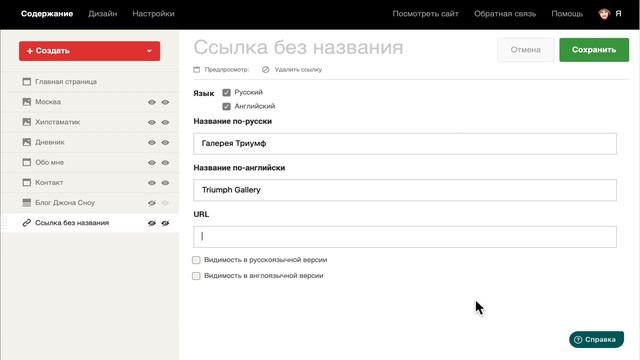Open the Помощь menu item

[x=567, y=13]
